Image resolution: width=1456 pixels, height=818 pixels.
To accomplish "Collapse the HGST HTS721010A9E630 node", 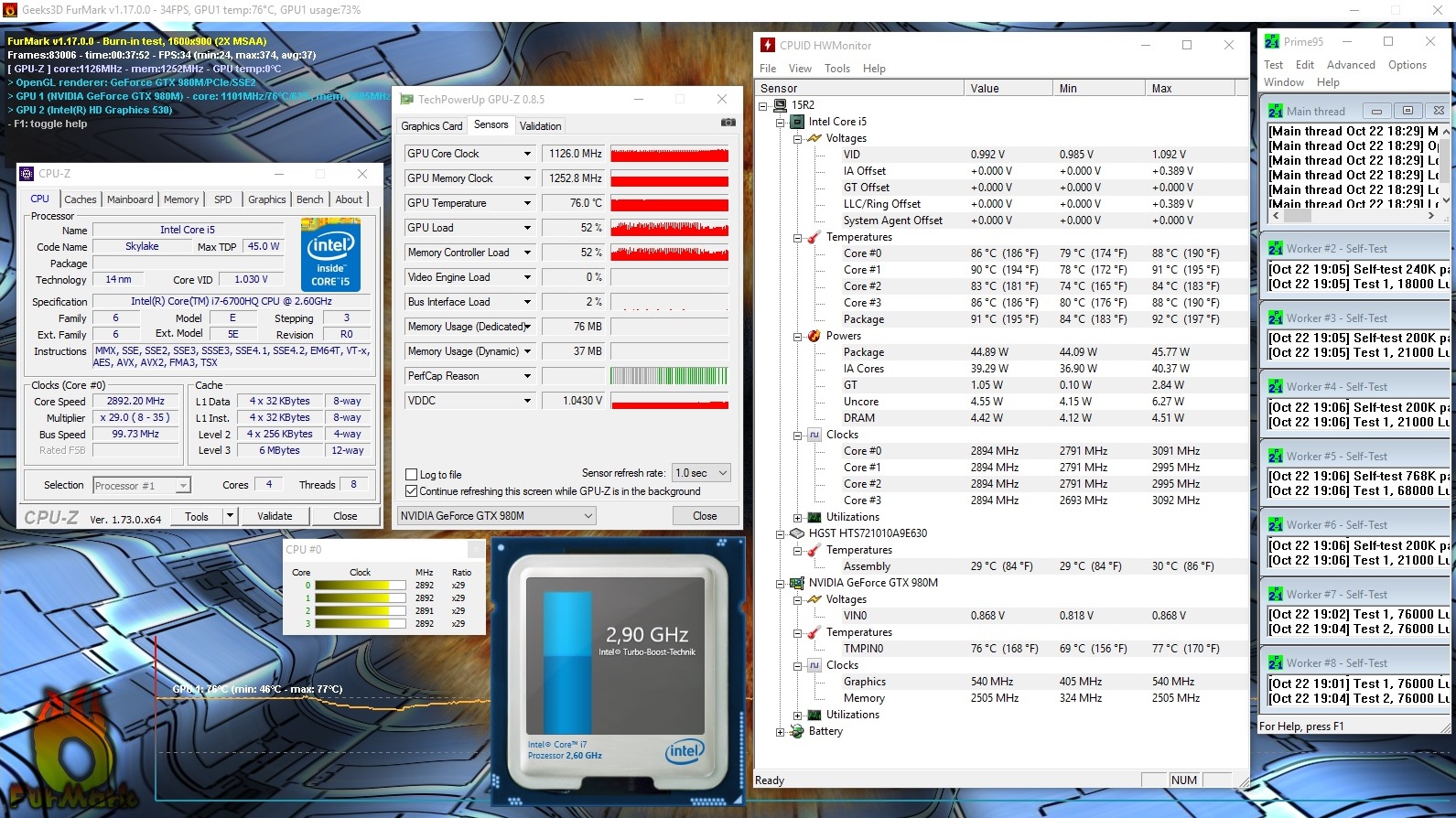I will pos(780,533).
